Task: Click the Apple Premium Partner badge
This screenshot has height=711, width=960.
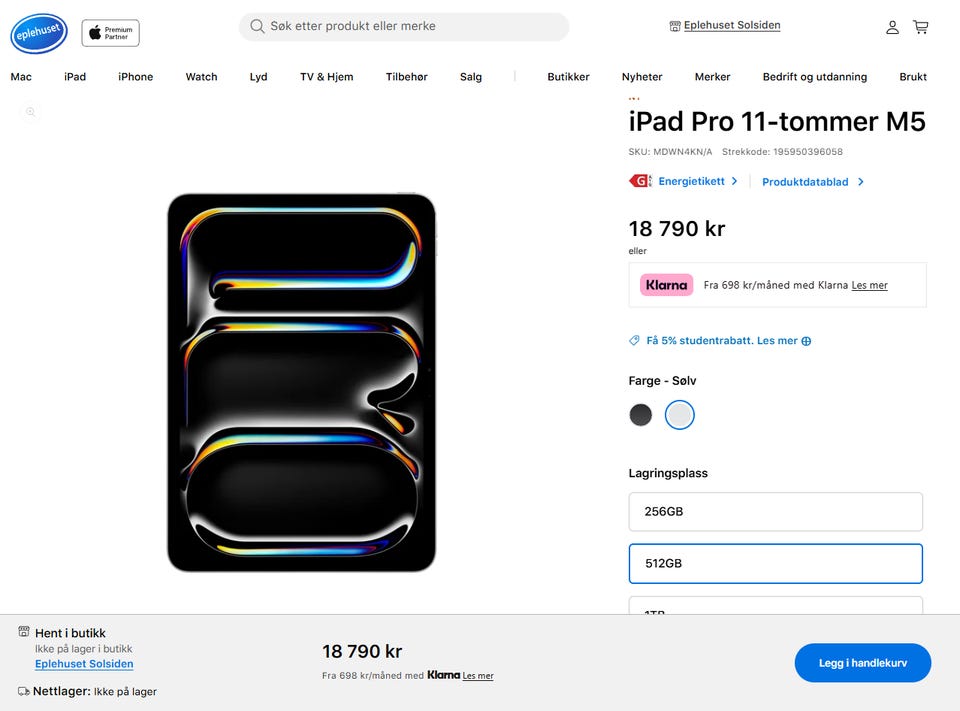Action: pyautogui.click(x=110, y=33)
